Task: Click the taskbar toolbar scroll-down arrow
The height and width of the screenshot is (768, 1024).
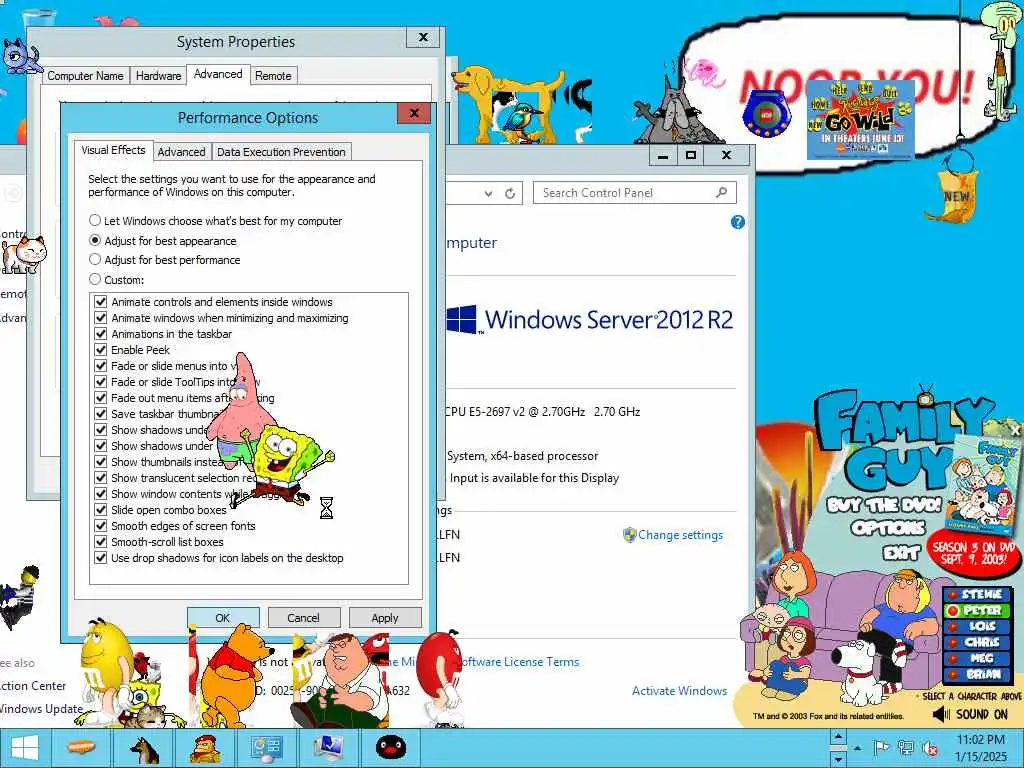Action: (838, 758)
